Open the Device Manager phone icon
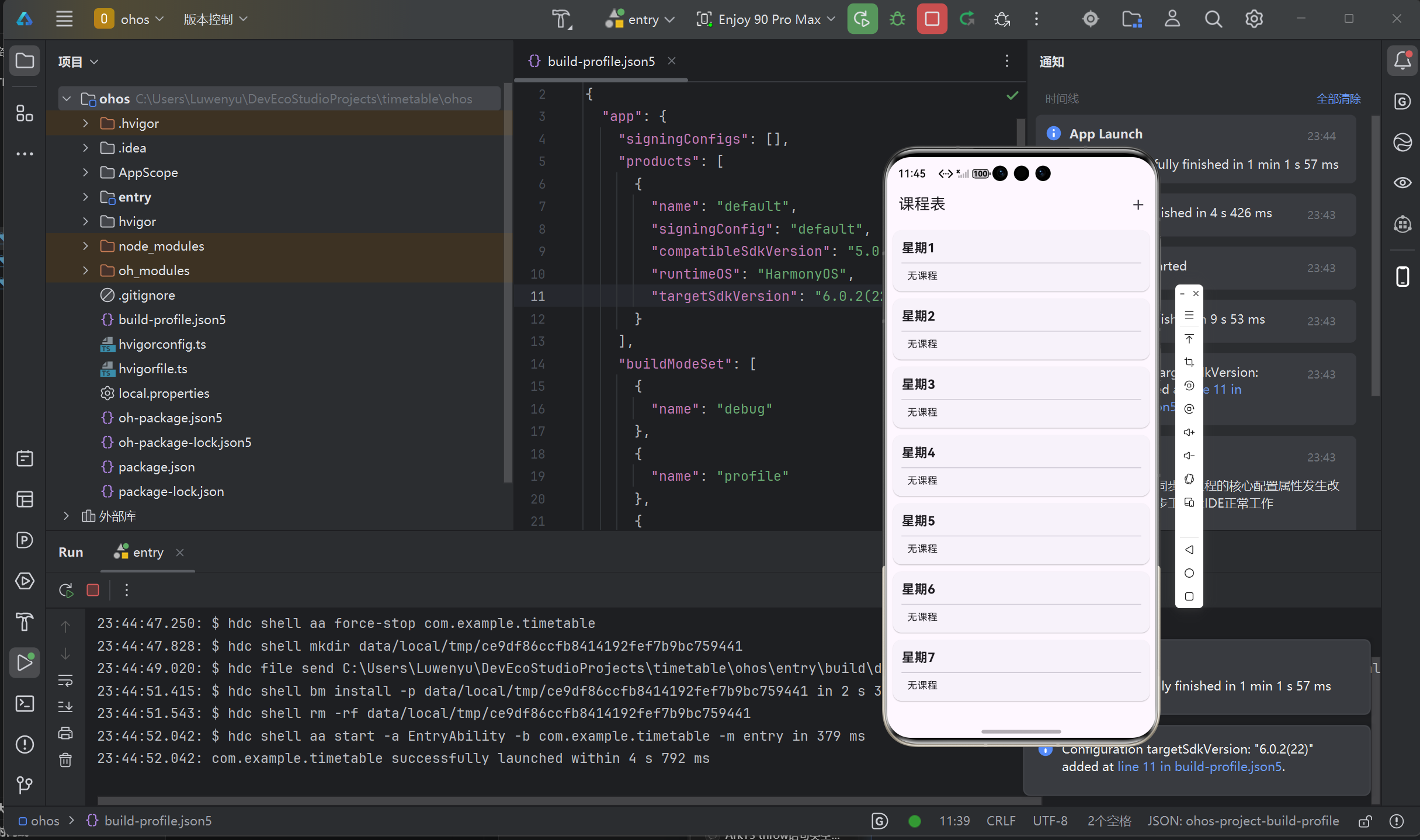The width and height of the screenshot is (1420, 840). [x=1402, y=276]
